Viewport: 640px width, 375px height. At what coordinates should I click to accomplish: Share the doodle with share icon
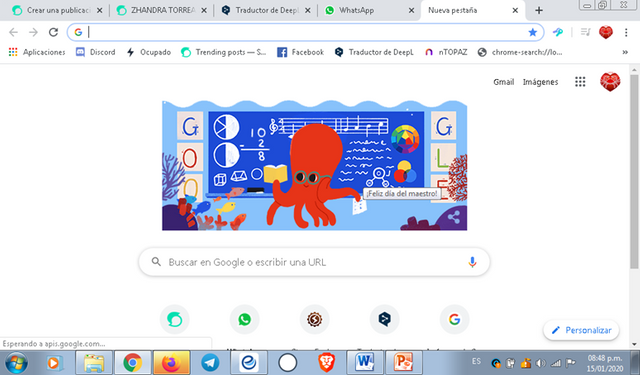pyautogui.click(x=453, y=217)
